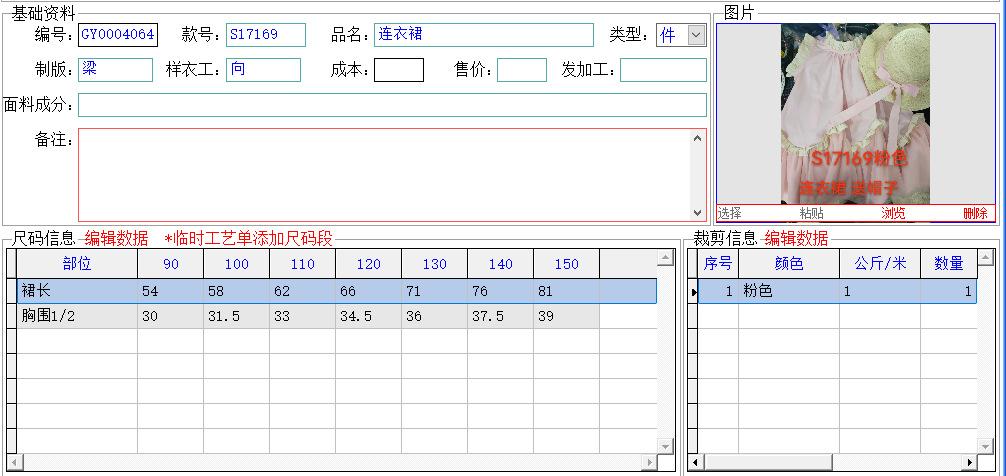The width and height of the screenshot is (1006, 476).
Task: Click cell 39 in 胸围1/2 row
Action: coord(567,316)
